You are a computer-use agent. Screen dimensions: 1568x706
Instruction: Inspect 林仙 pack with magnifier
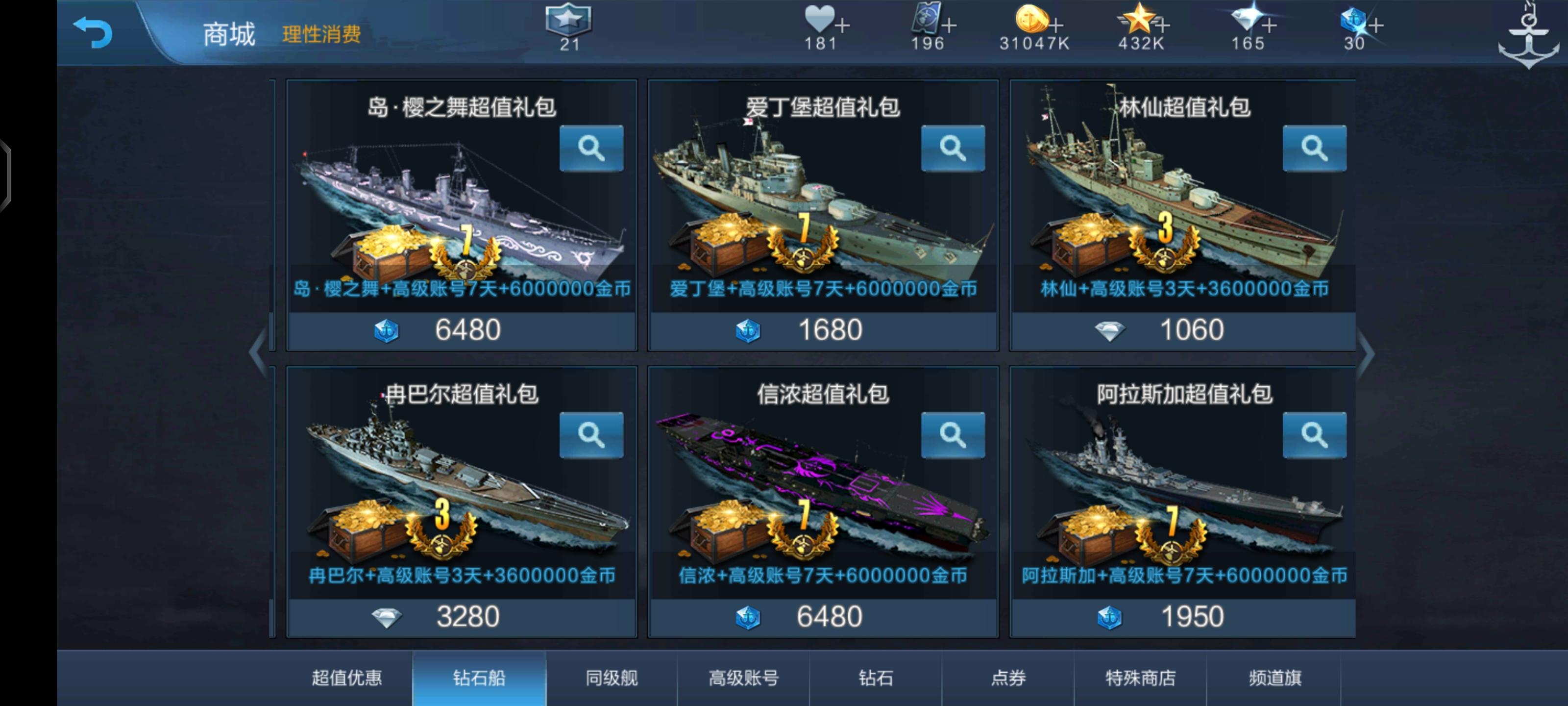(1314, 148)
